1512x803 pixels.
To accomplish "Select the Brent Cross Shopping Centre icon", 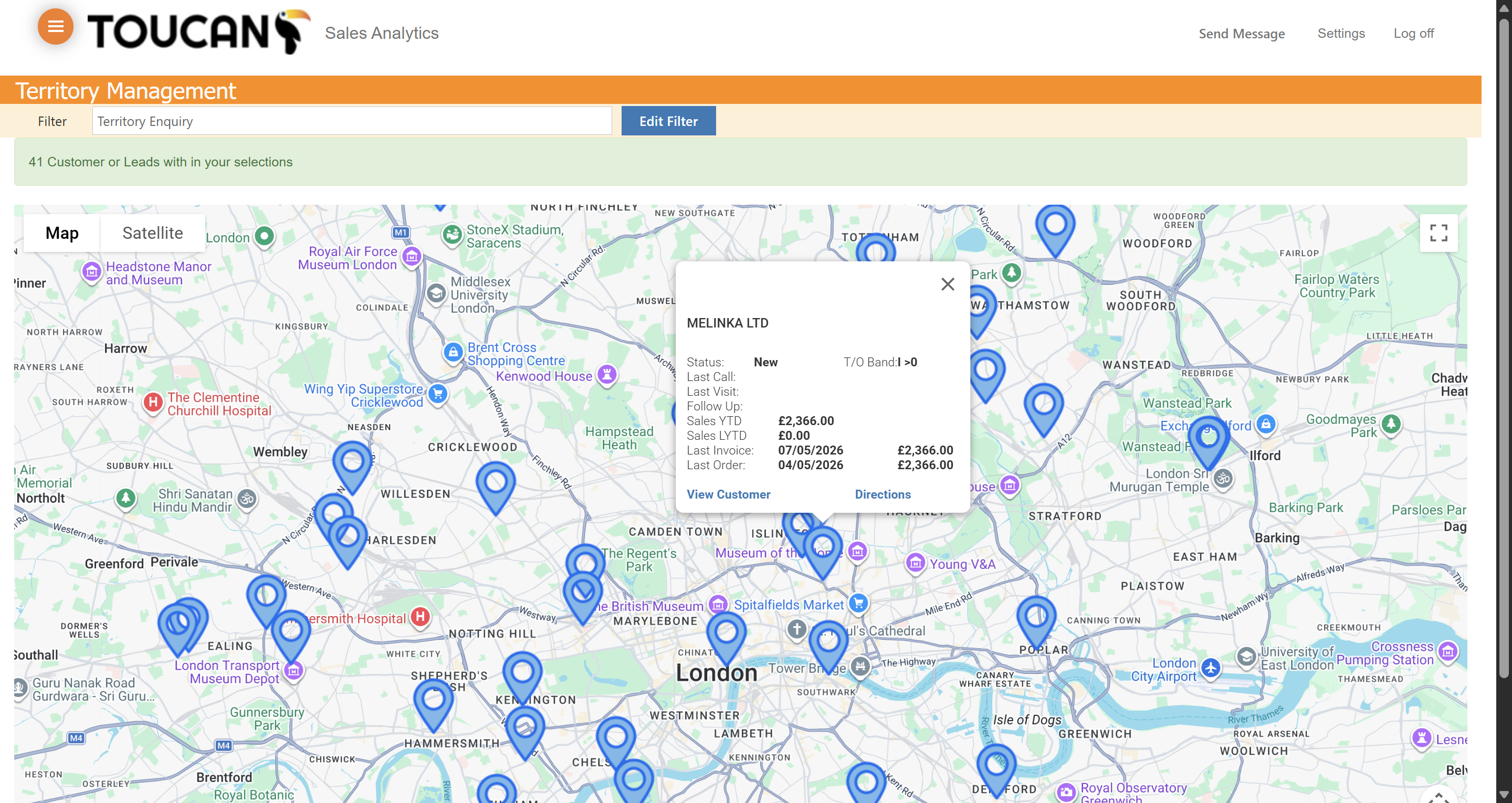I will 453,352.
